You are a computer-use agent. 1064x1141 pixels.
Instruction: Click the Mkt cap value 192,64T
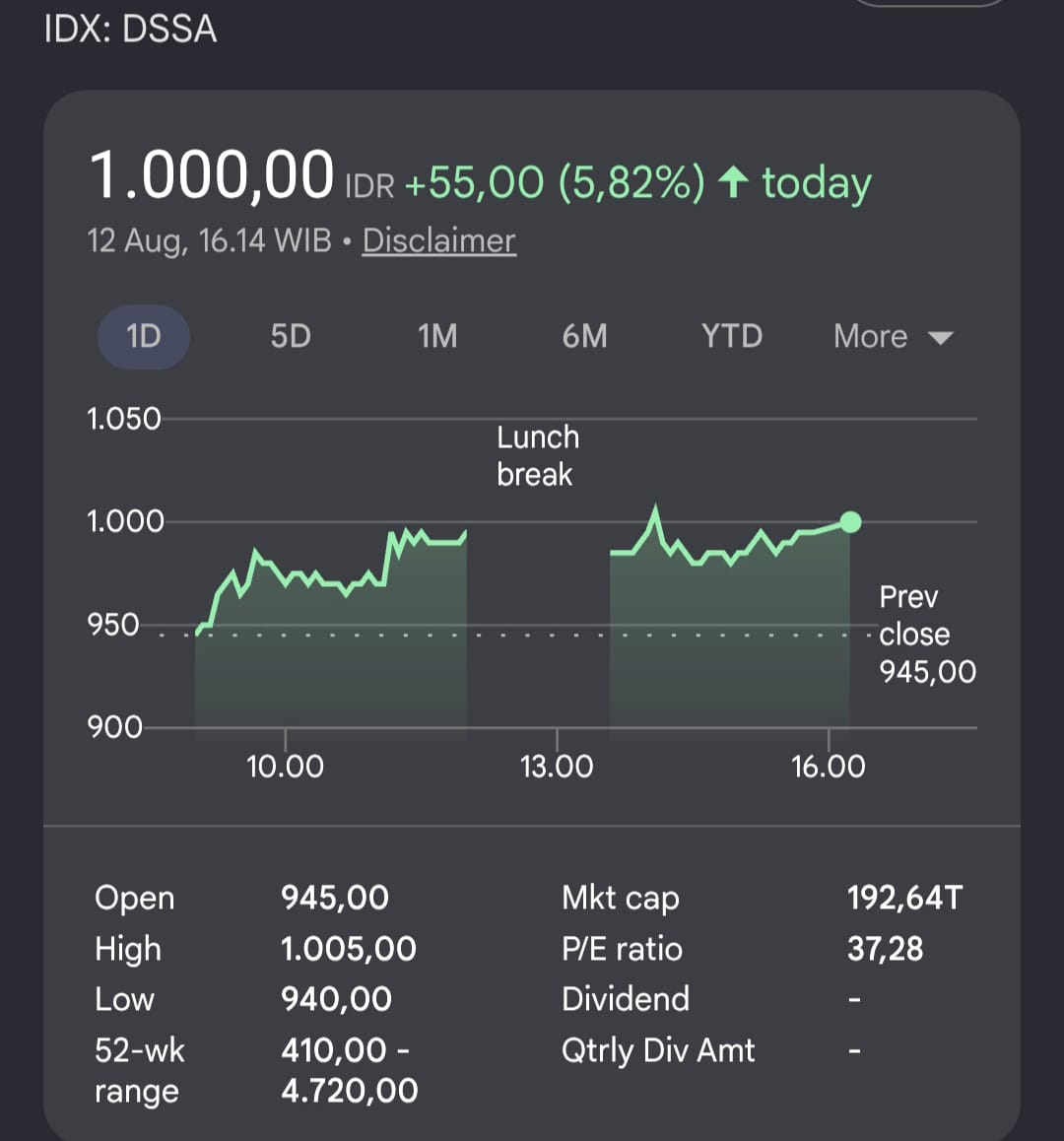(x=904, y=898)
